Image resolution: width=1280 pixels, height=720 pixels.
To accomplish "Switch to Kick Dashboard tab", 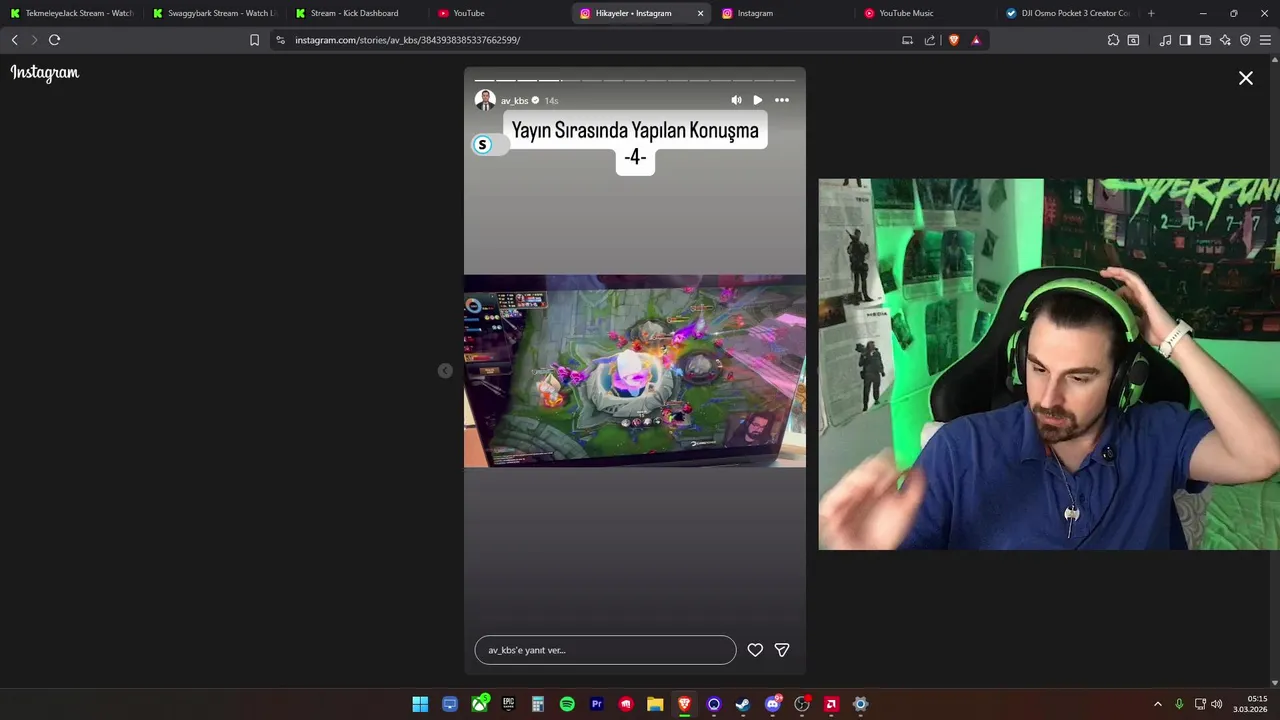I will [x=355, y=13].
